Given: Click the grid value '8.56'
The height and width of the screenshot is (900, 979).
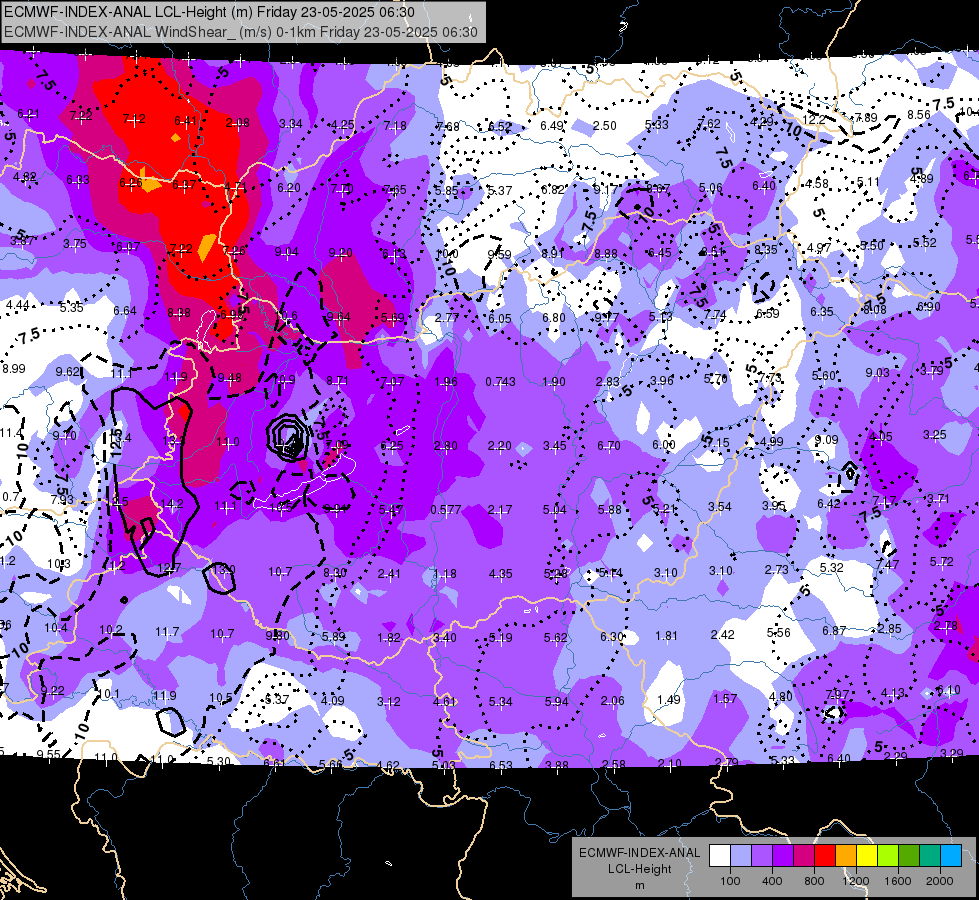Looking at the screenshot, I should point(919,114).
